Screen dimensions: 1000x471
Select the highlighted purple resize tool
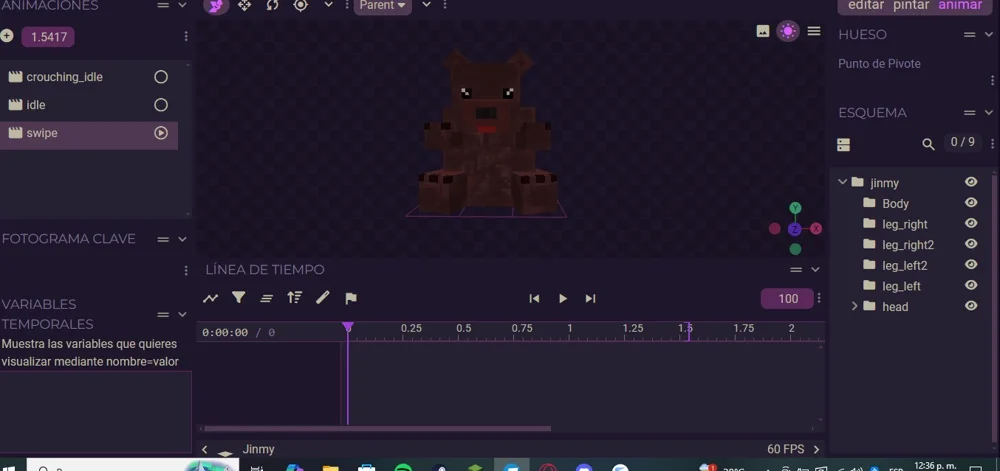[216, 6]
